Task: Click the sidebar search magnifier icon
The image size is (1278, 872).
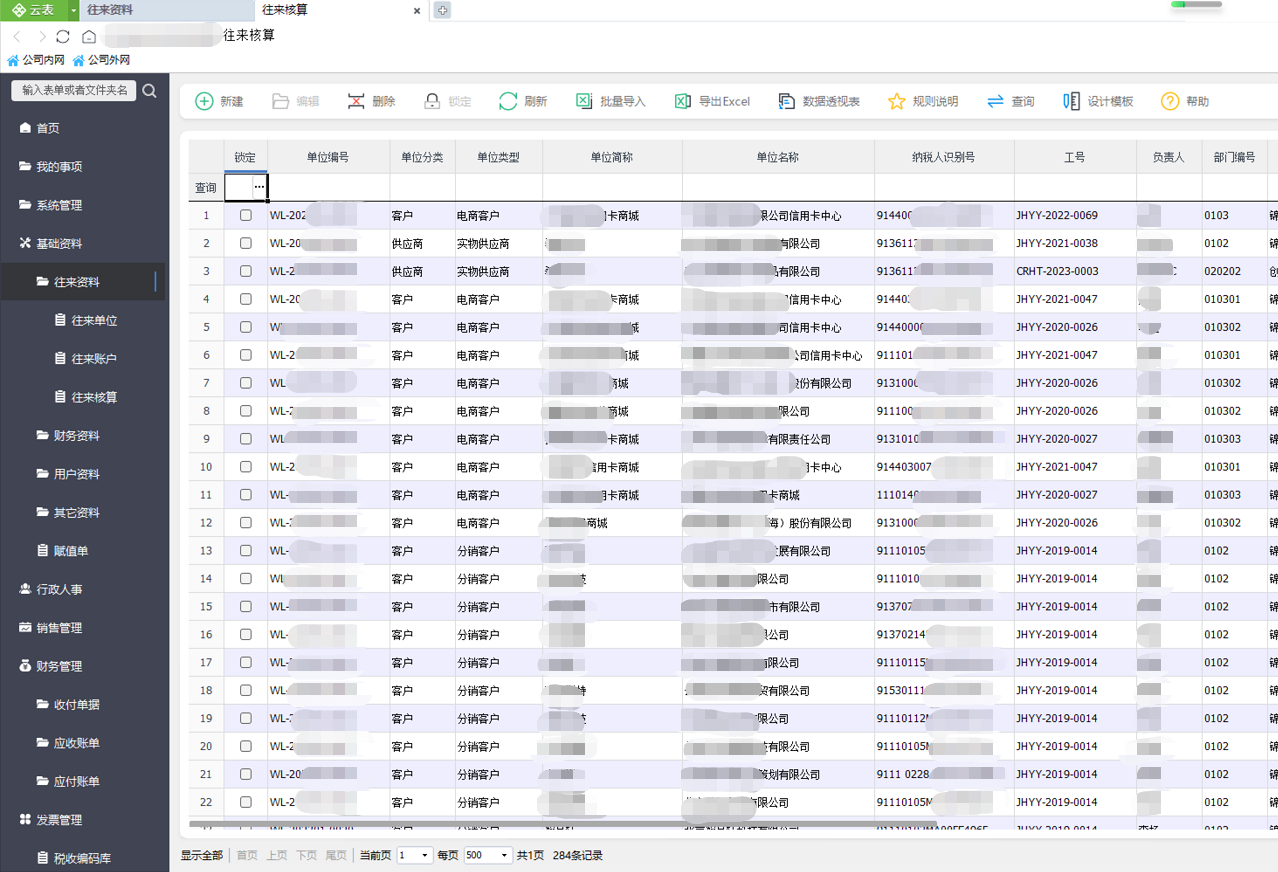Action: click(x=149, y=91)
